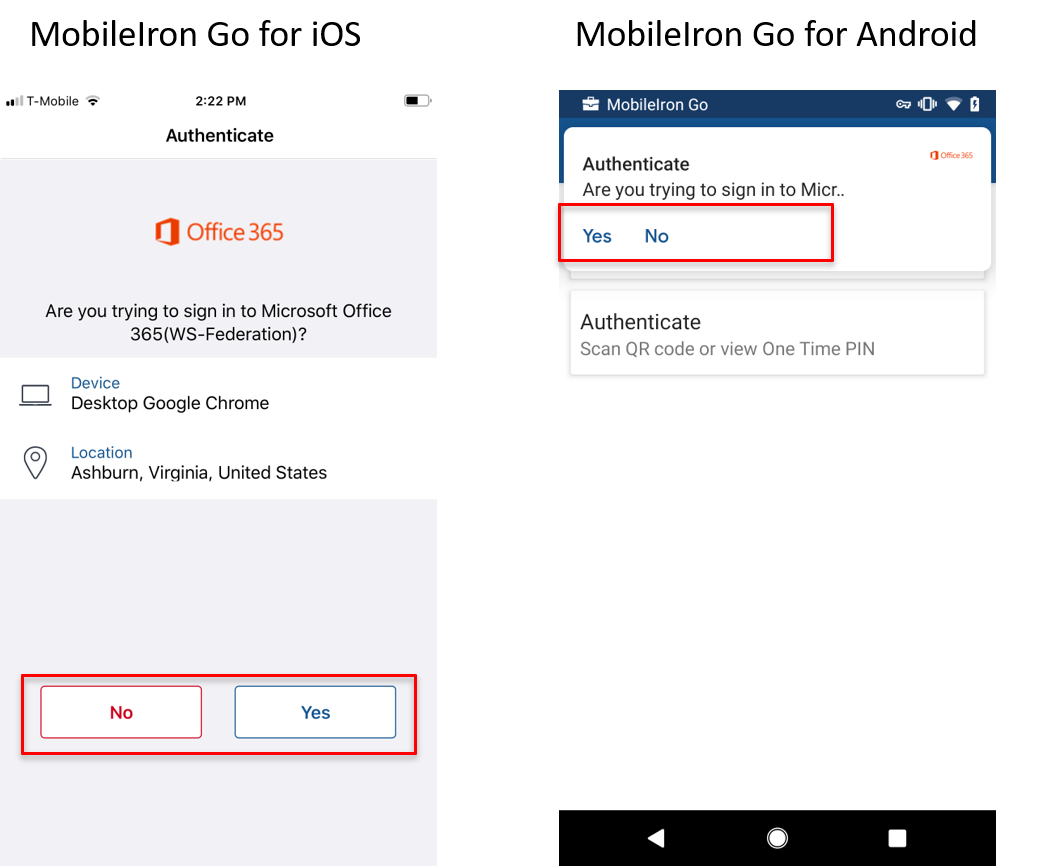Click the small Office 365 logo in notification
This screenshot has width=1044, height=866.
(951, 155)
